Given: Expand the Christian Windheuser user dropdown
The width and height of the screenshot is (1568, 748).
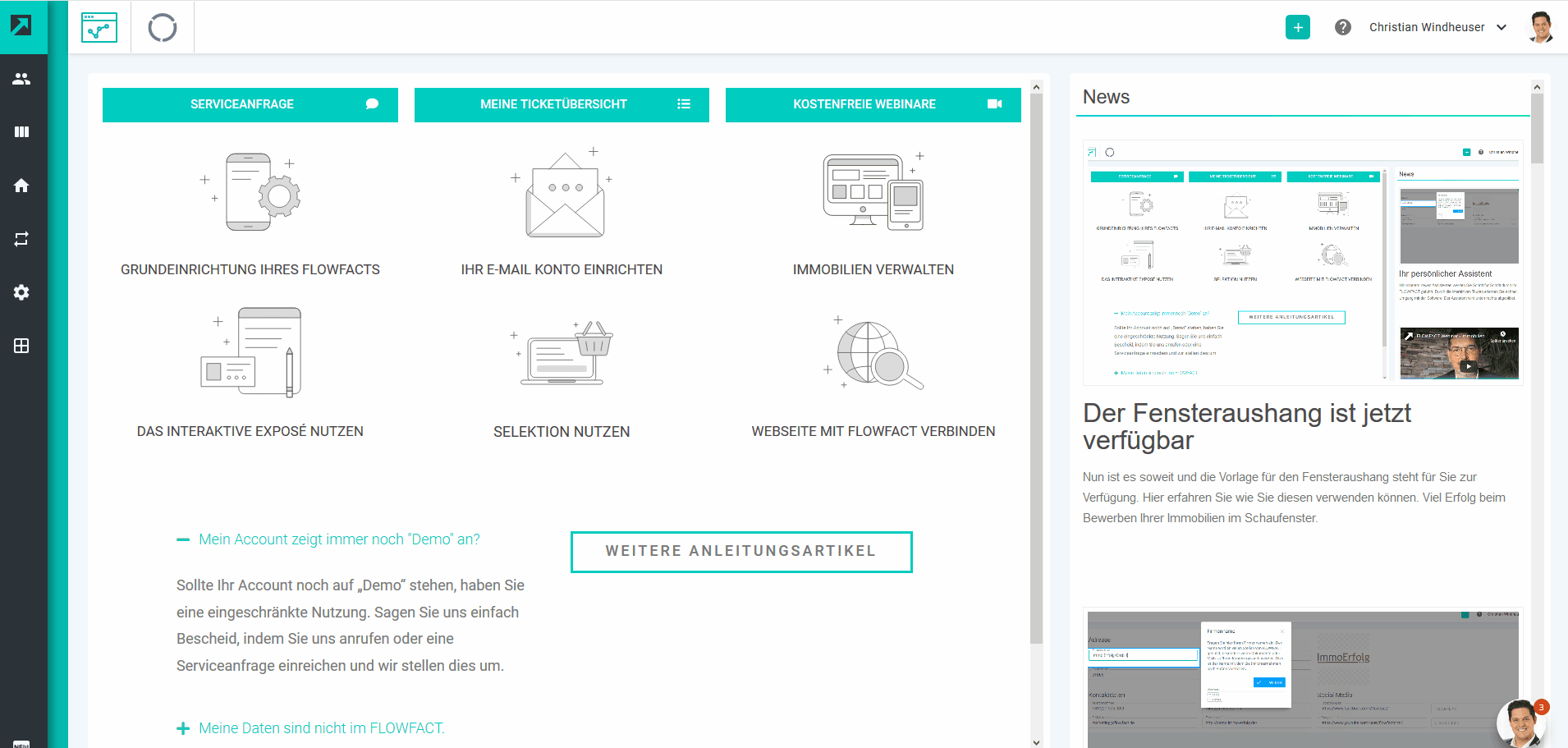Looking at the screenshot, I should [x=1437, y=27].
